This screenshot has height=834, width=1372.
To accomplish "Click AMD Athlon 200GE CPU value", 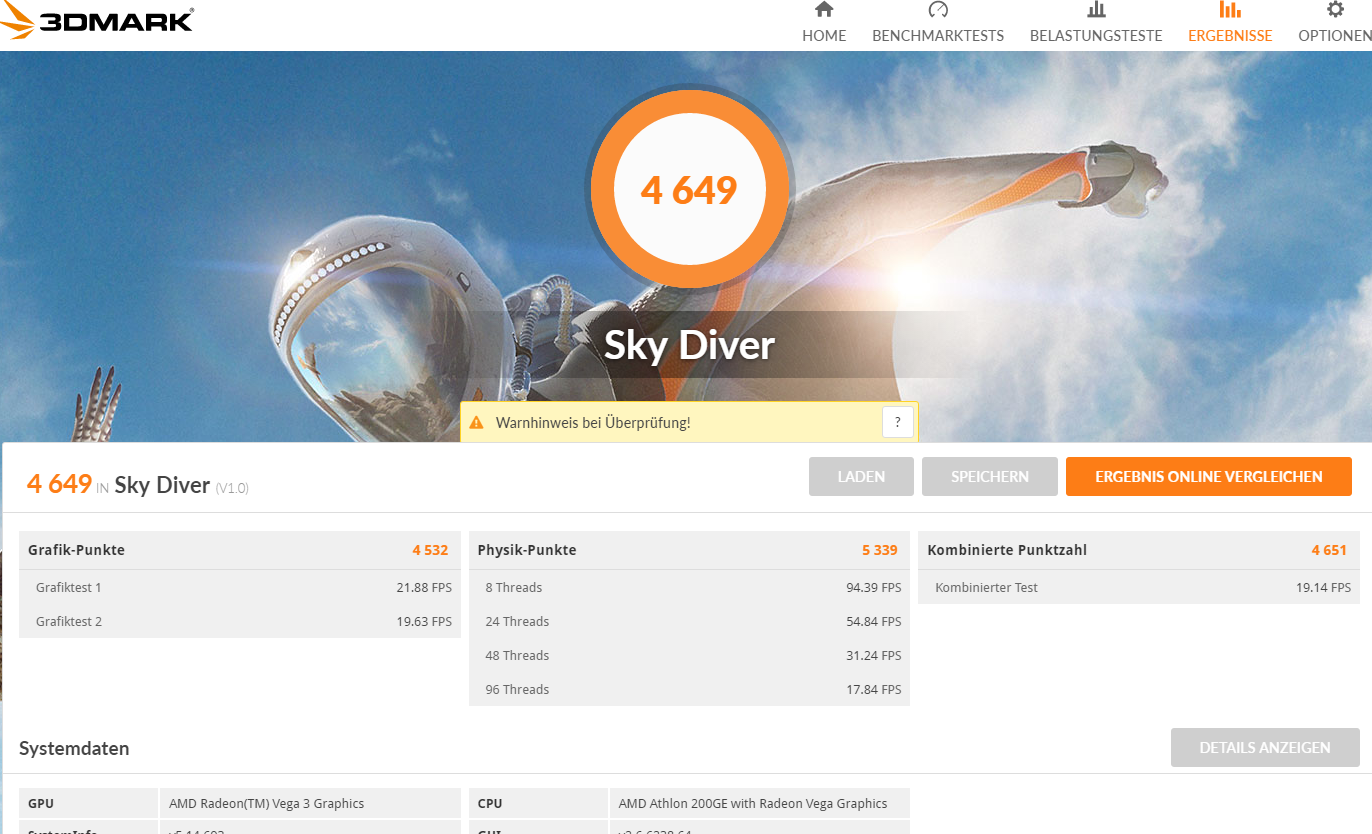I will click(753, 803).
